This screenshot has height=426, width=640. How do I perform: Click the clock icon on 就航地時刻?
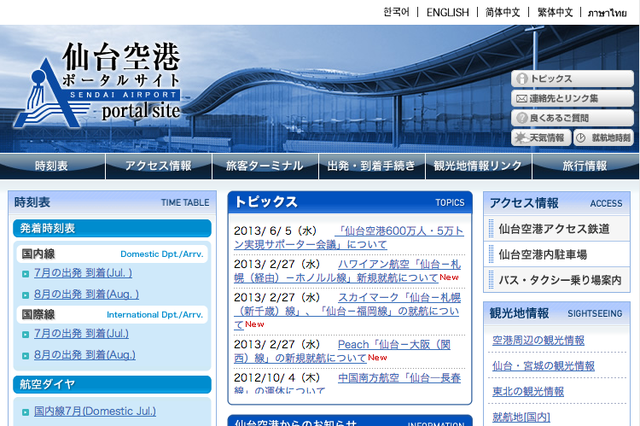(580, 138)
